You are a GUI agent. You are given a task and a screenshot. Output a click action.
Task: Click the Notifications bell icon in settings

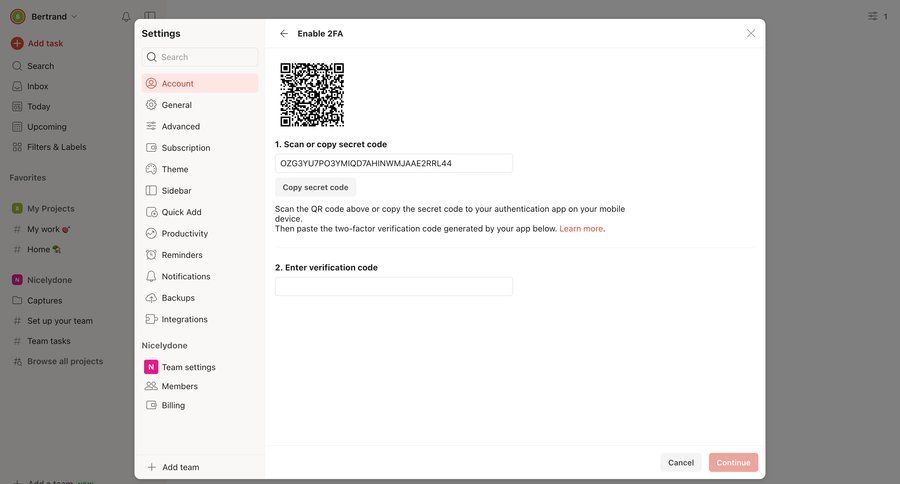151,276
